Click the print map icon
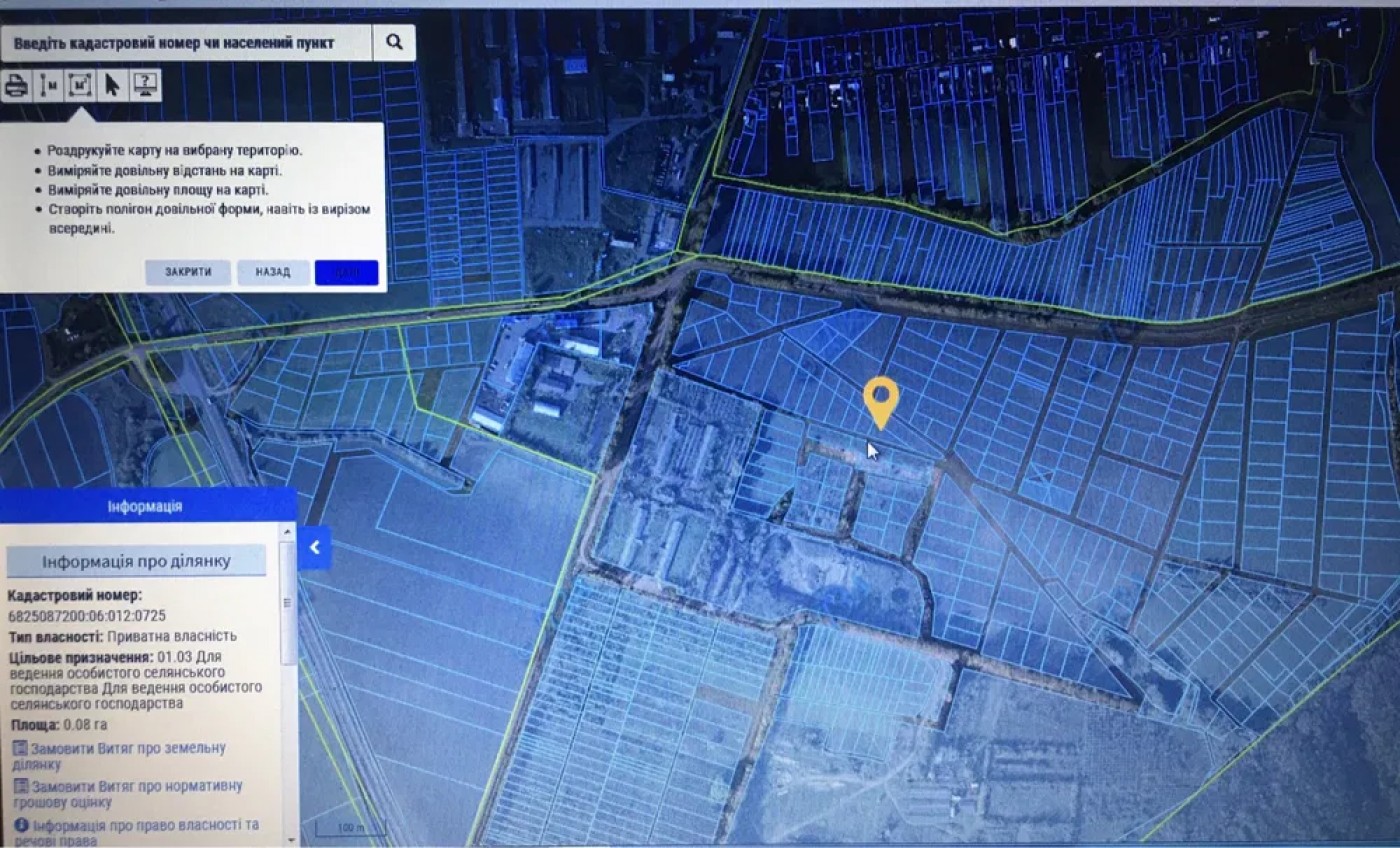Screen dimensions: 1400x848 15,86
